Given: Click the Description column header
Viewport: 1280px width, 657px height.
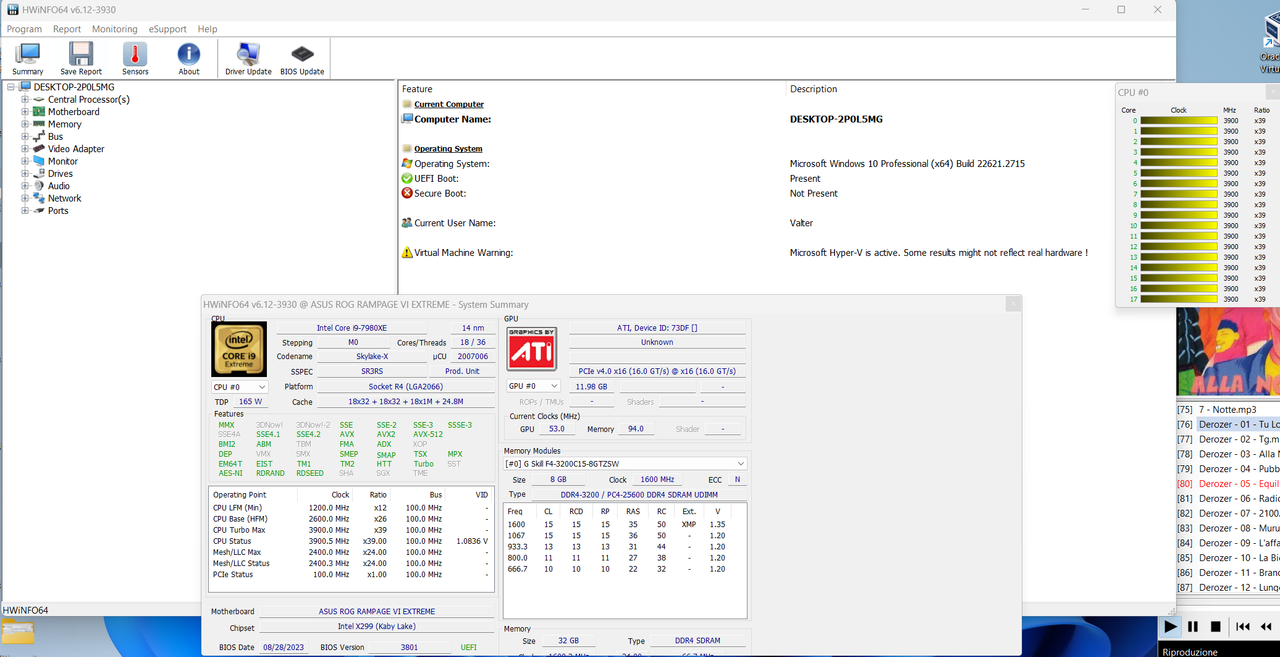Looking at the screenshot, I should 813,89.
